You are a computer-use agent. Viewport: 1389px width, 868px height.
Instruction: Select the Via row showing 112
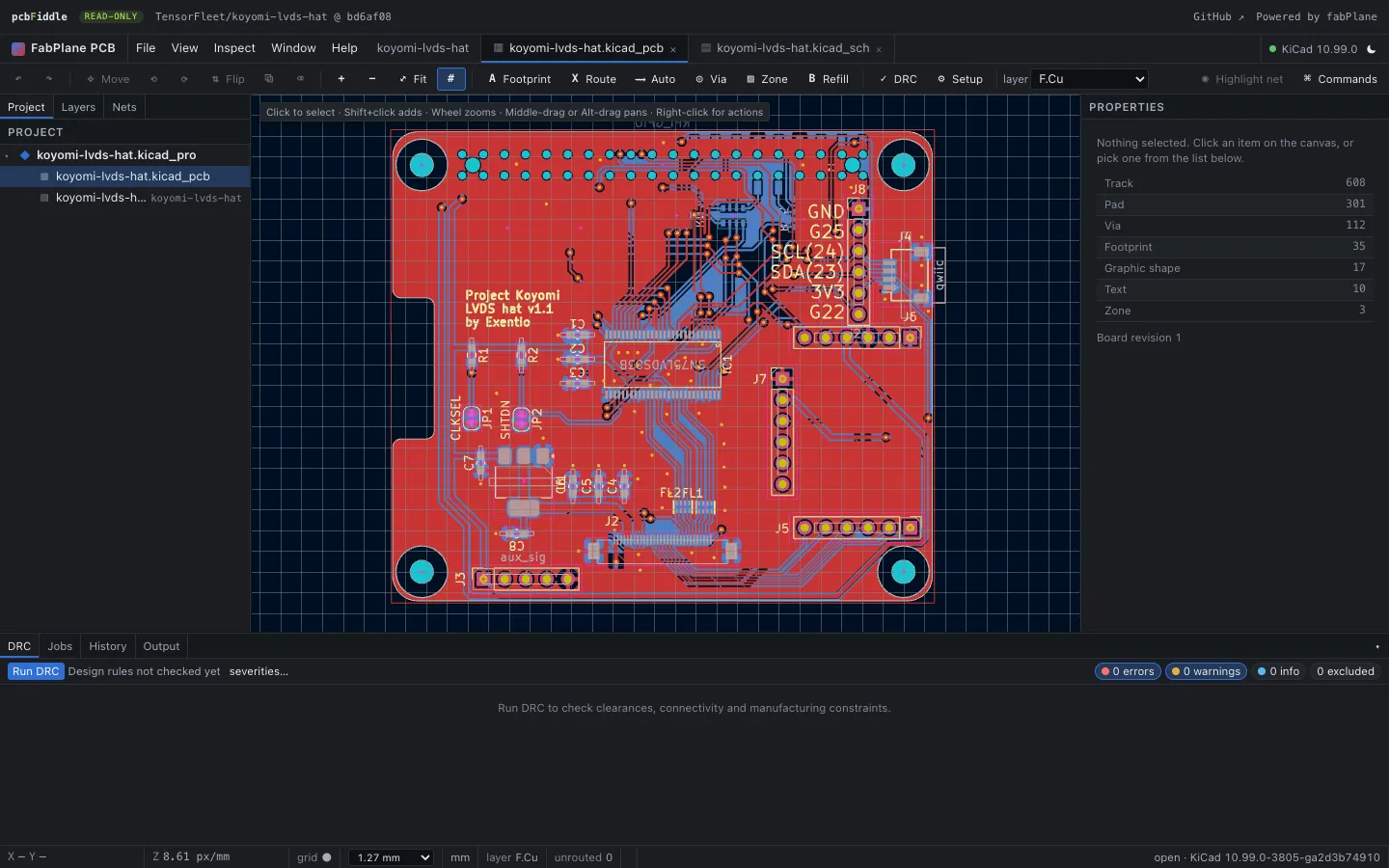tap(1235, 226)
